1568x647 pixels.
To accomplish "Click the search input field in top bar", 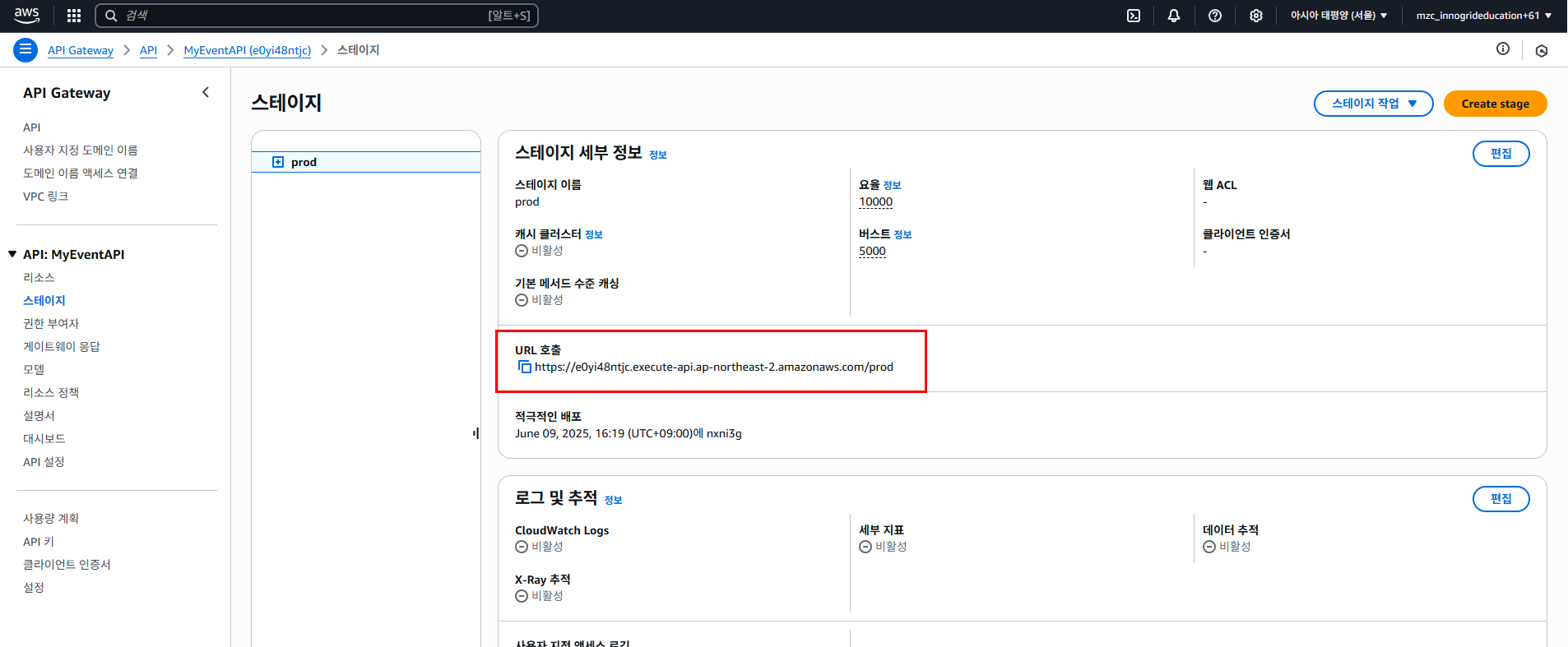I will (317, 16).
